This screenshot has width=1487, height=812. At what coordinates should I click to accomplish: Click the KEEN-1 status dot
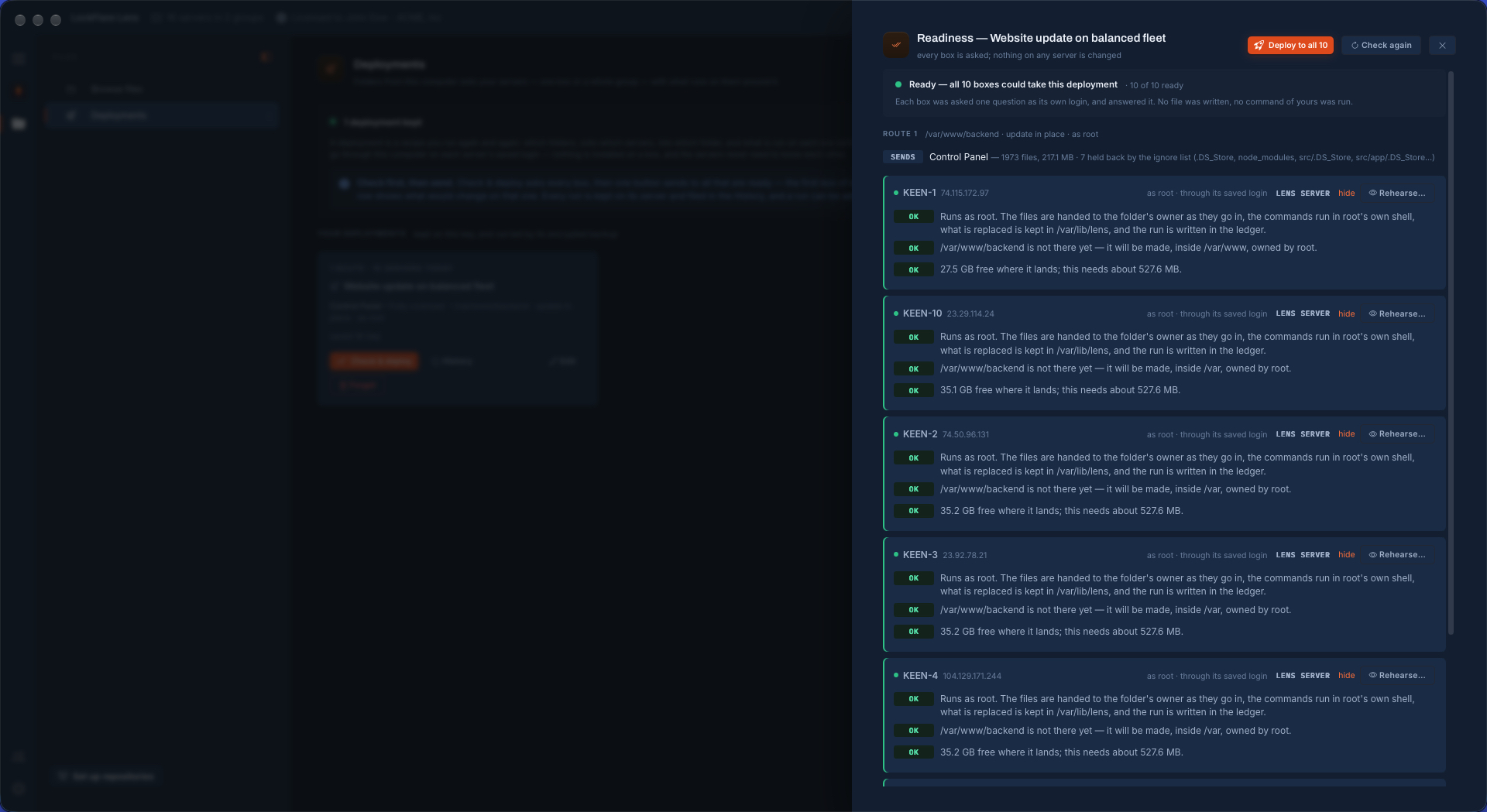(896, 193)
